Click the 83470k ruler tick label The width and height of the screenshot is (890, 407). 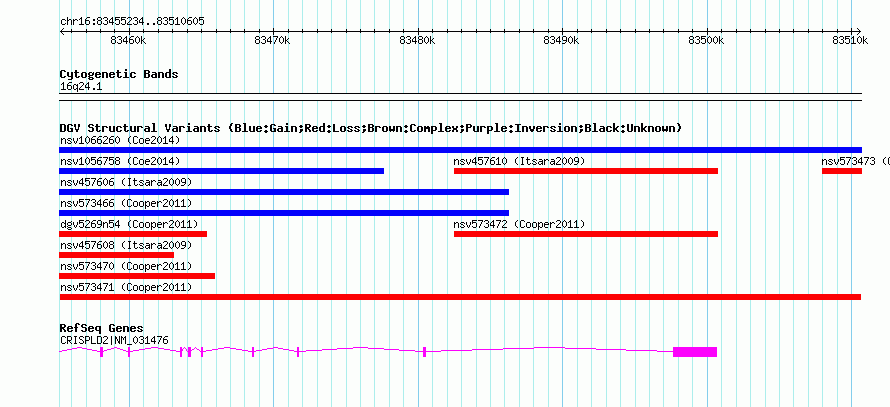click(273, 40)
